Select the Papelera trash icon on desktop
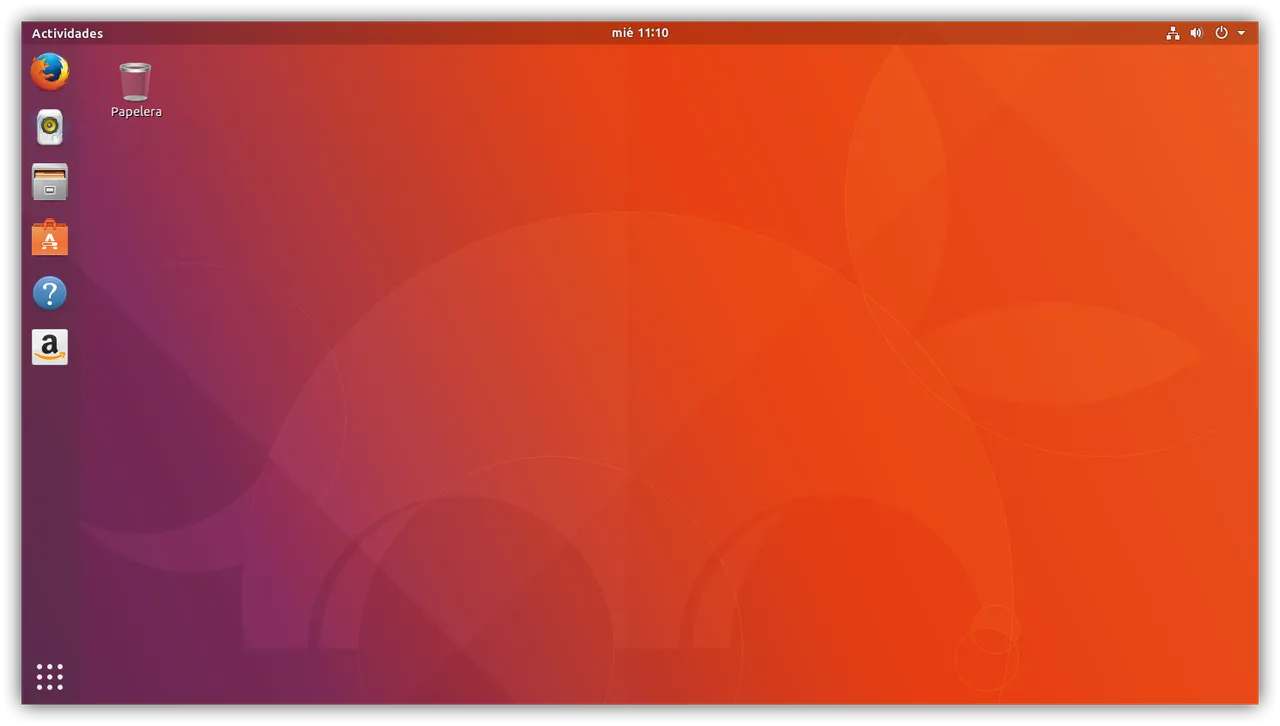The image size is (1280, 726). coord(135,82)
